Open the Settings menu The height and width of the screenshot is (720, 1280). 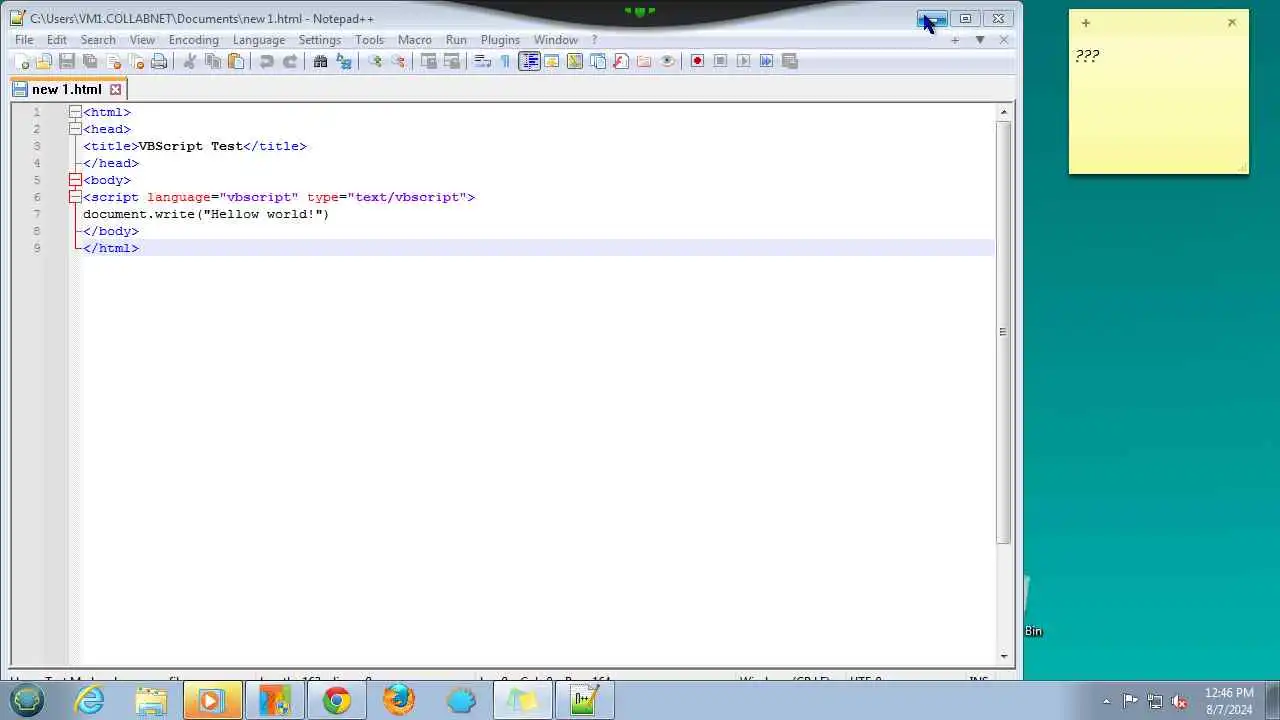[x=320, y=40]
